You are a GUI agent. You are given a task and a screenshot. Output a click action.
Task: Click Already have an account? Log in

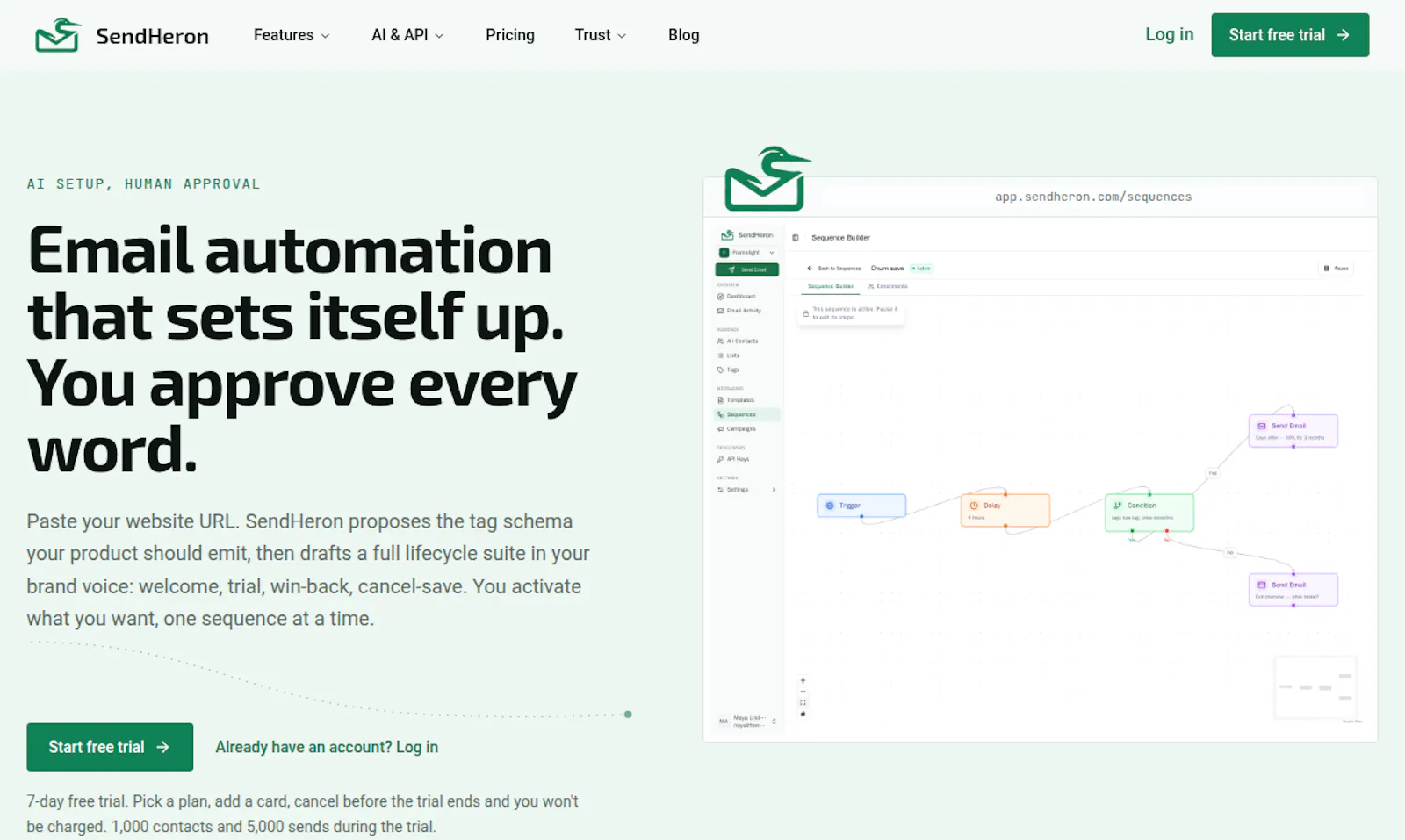pyautogui.click(x=327, y=747)
